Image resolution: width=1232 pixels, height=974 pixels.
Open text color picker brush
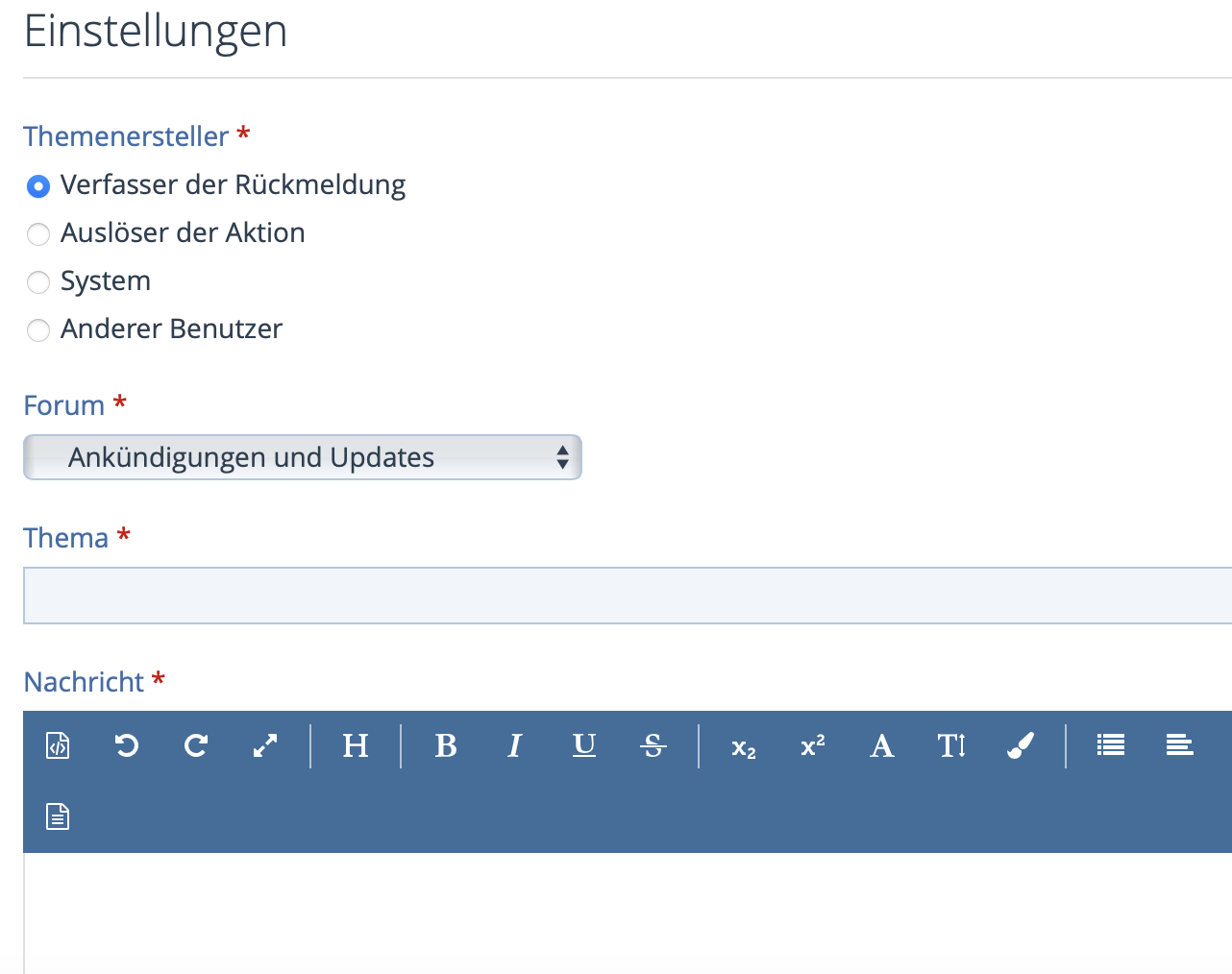(1021, 745)
